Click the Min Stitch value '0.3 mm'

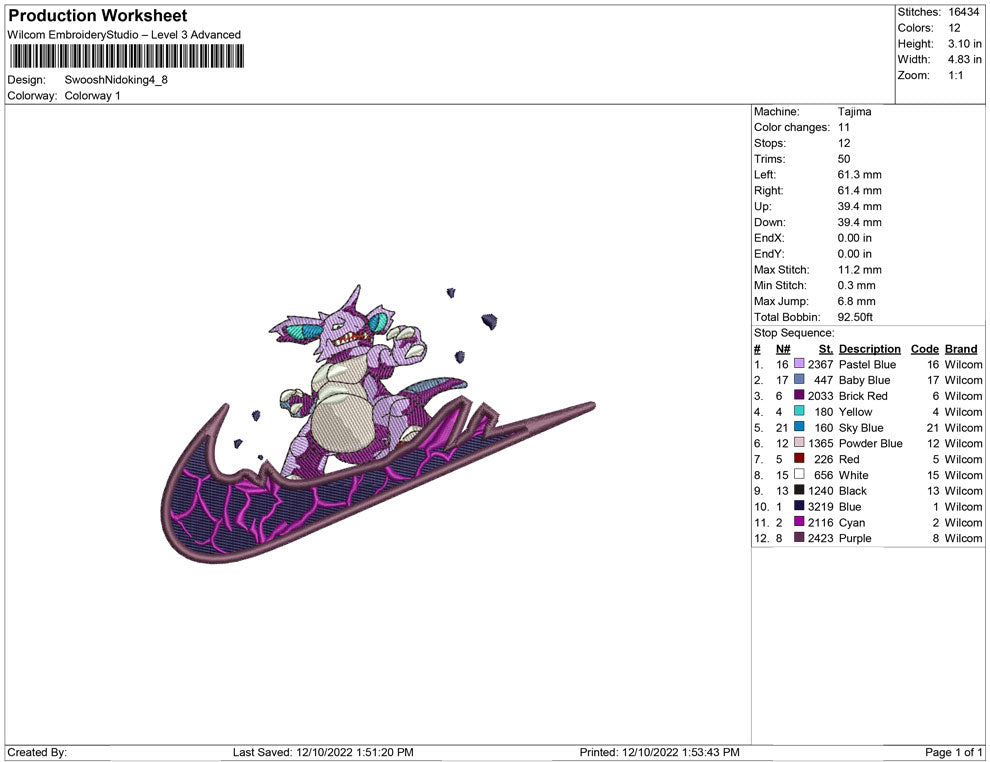(x=856, y=285)
